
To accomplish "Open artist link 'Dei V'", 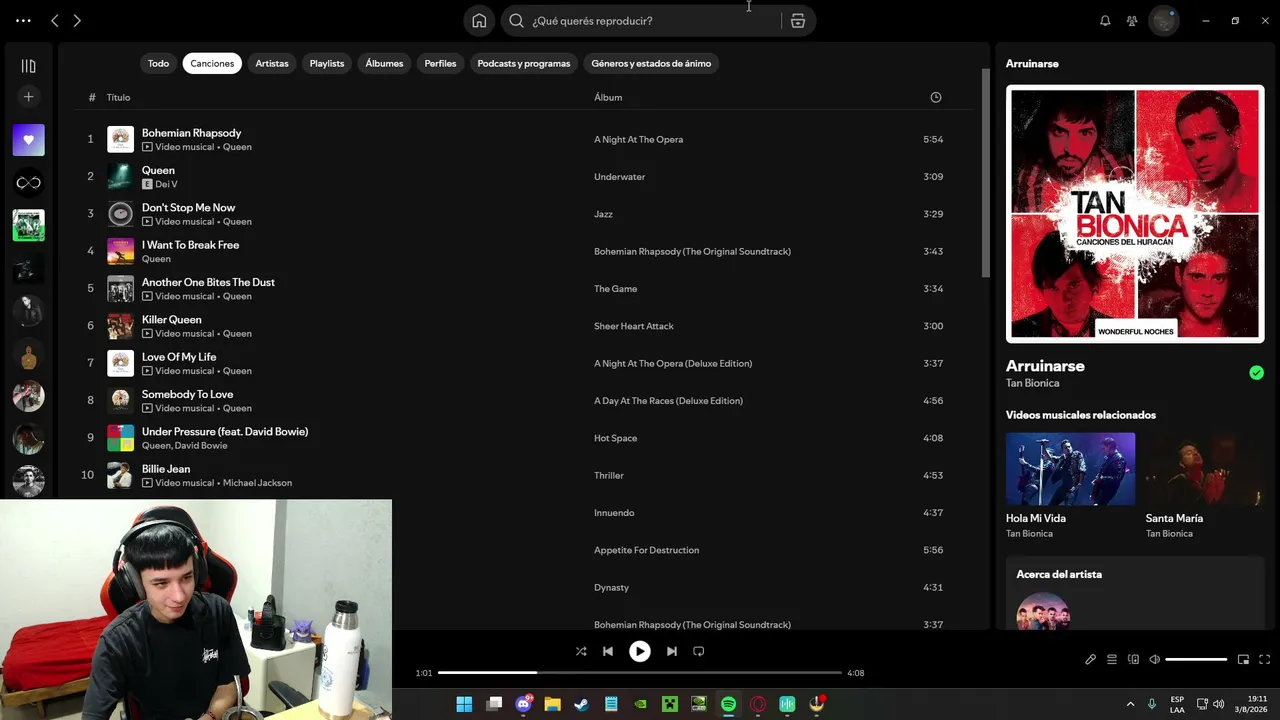I will [166, 185].
